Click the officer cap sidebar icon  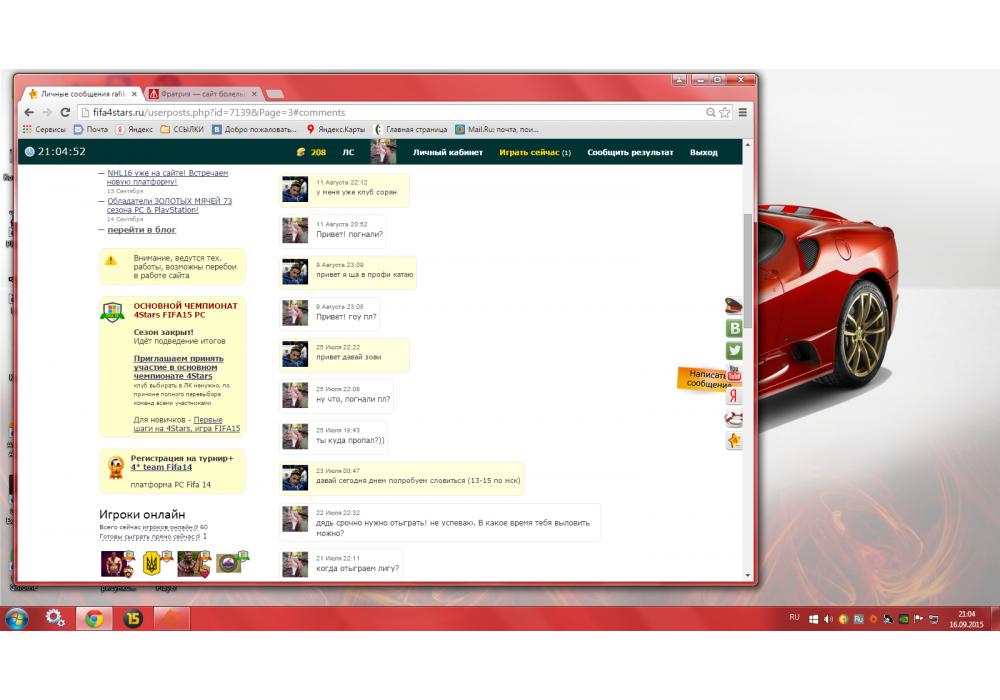(x=734, y=306)
